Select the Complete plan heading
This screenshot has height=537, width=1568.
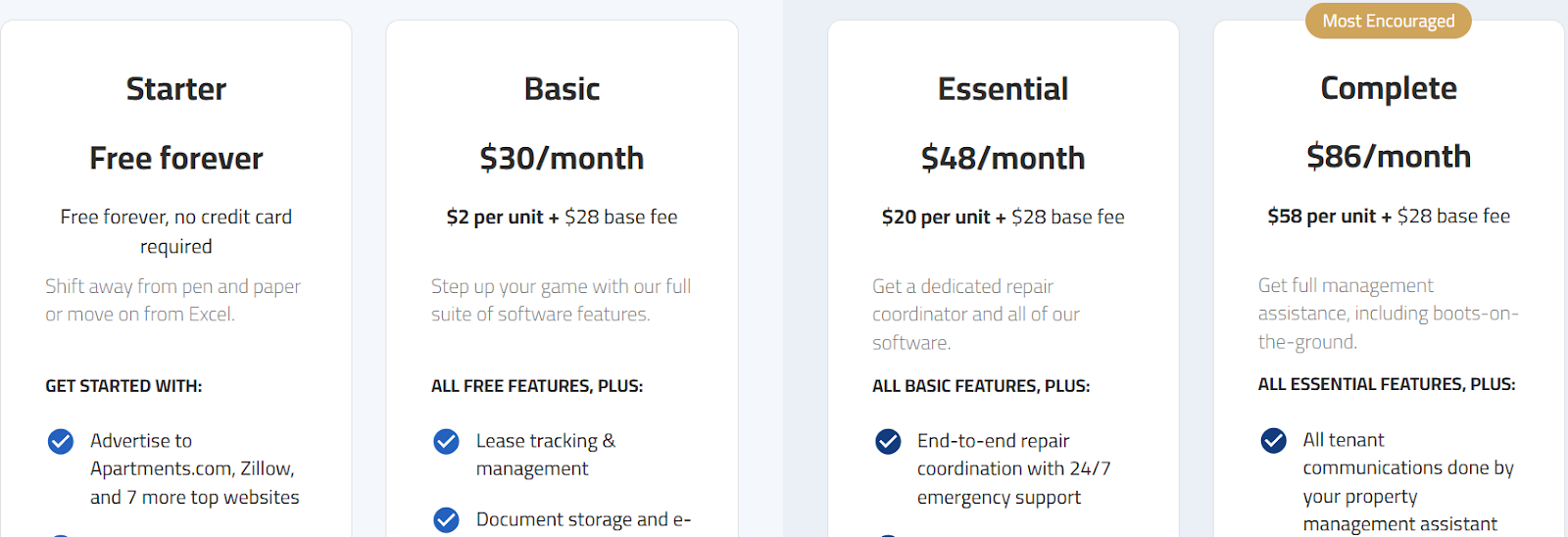tap(1389, 88)
